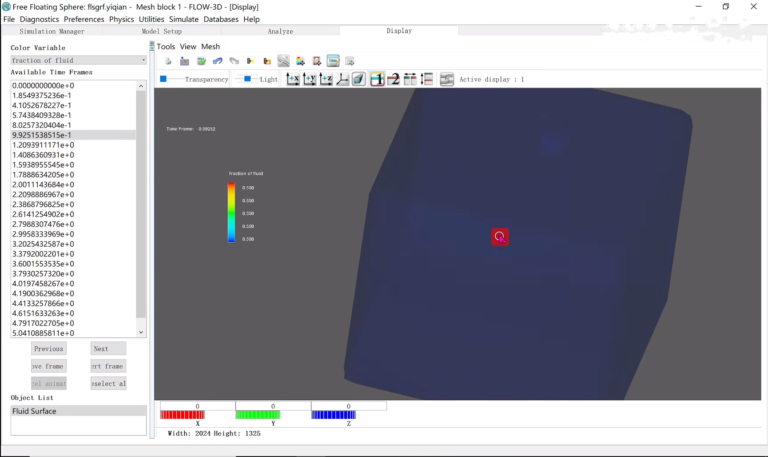Screen dimensions: 768x457
Task: Open the File menu
Action: pyautogui.click(x=9, y=19)
